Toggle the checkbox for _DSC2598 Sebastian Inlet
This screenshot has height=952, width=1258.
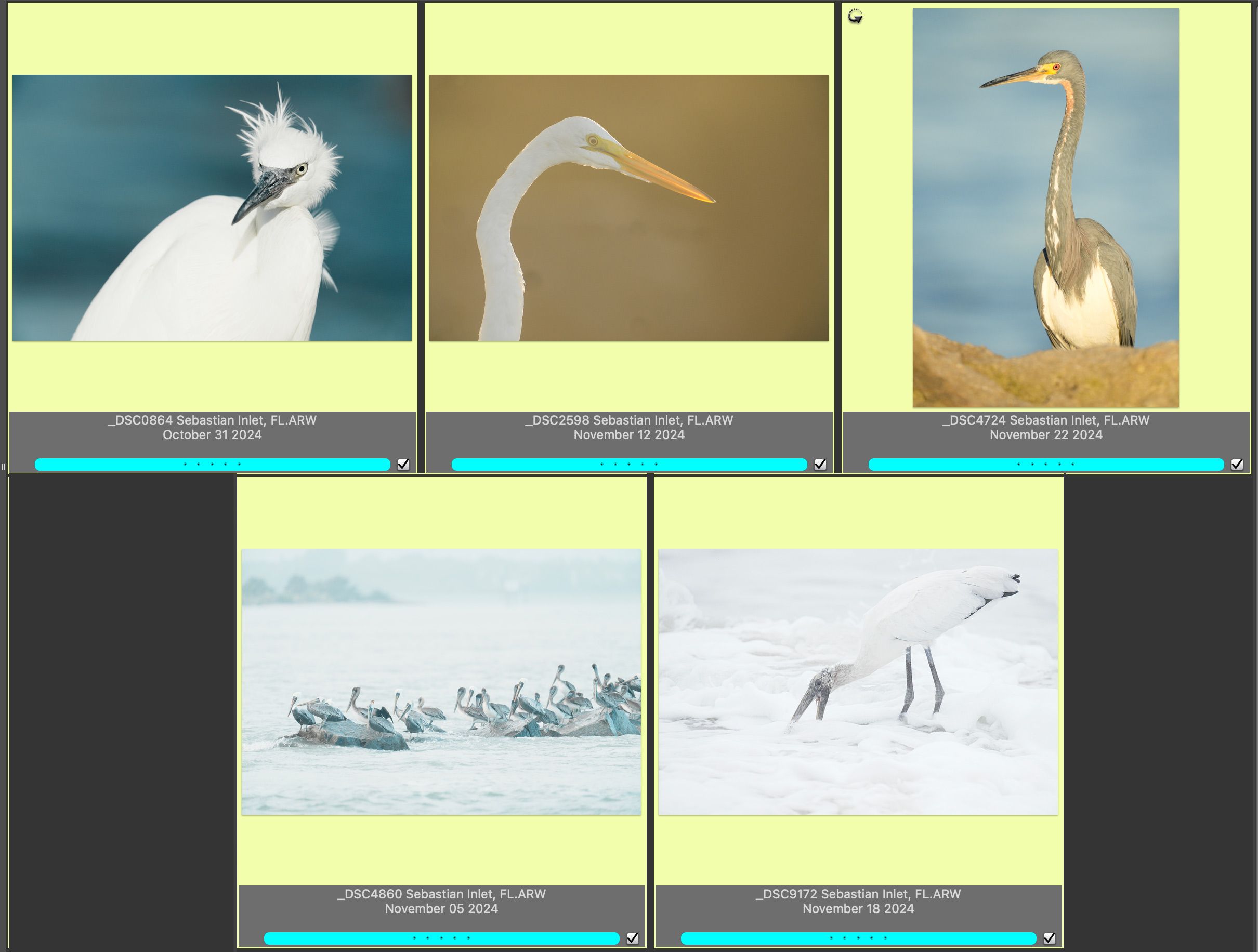(820, 465)
